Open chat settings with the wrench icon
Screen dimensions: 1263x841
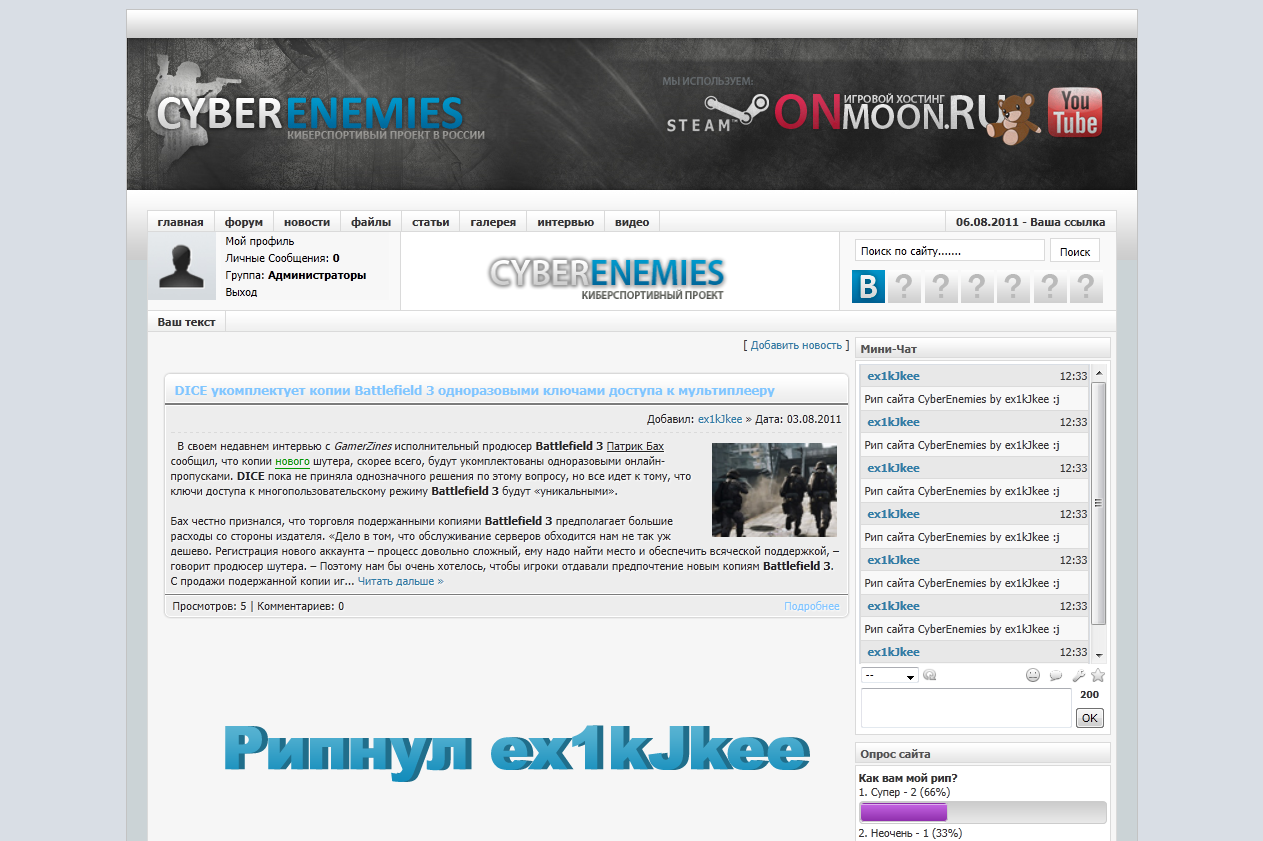[1078, 676]
